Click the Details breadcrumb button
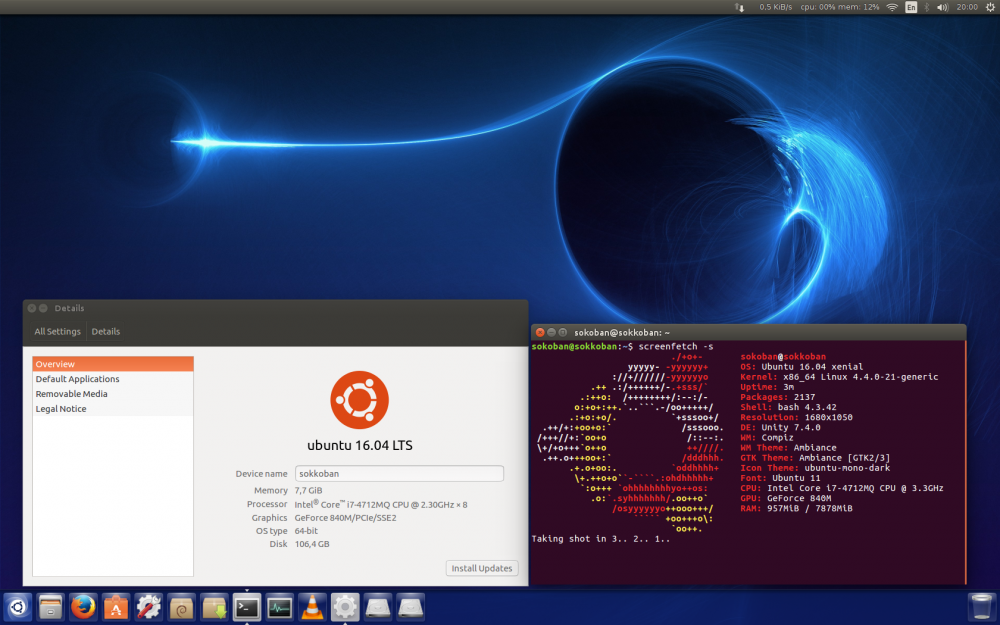The image size is (1000, 625). tap(106, 332)
